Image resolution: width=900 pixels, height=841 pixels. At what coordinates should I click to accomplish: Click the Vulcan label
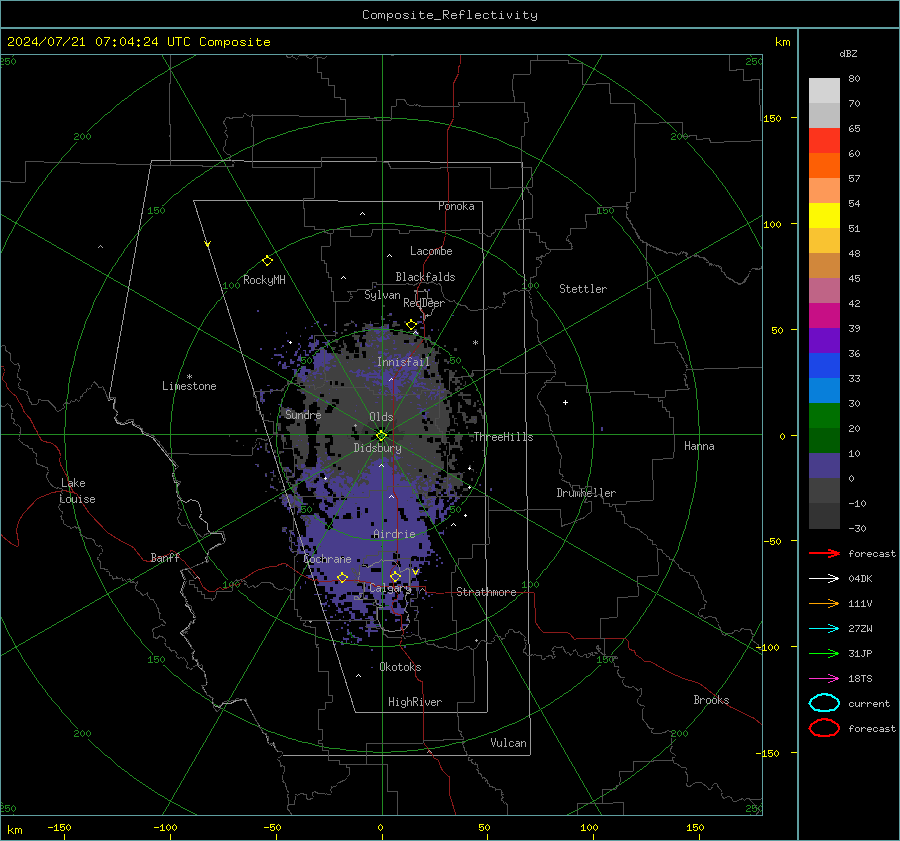pos(508,743)
